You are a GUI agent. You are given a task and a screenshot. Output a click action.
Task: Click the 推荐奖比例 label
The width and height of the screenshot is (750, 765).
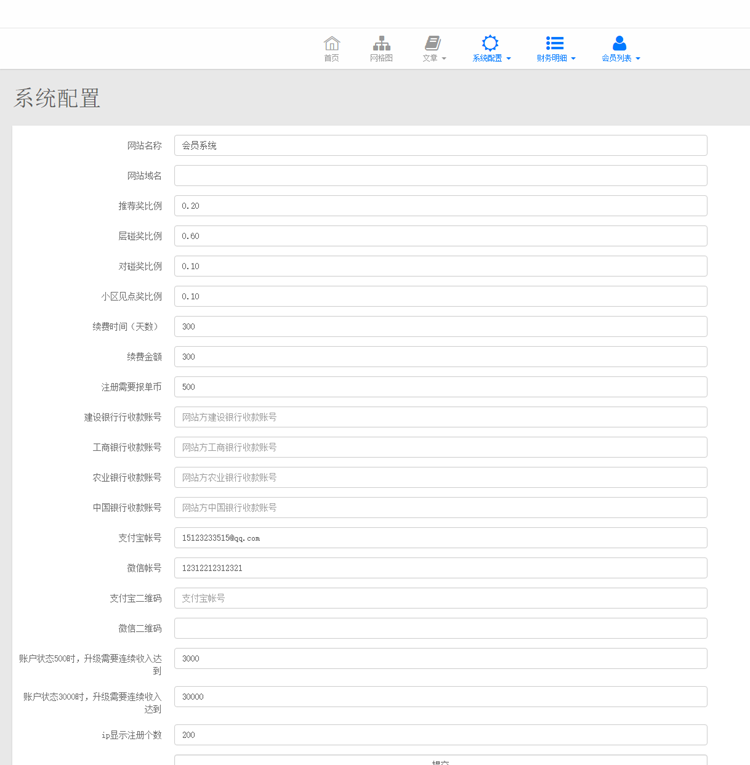click(140, 206)
